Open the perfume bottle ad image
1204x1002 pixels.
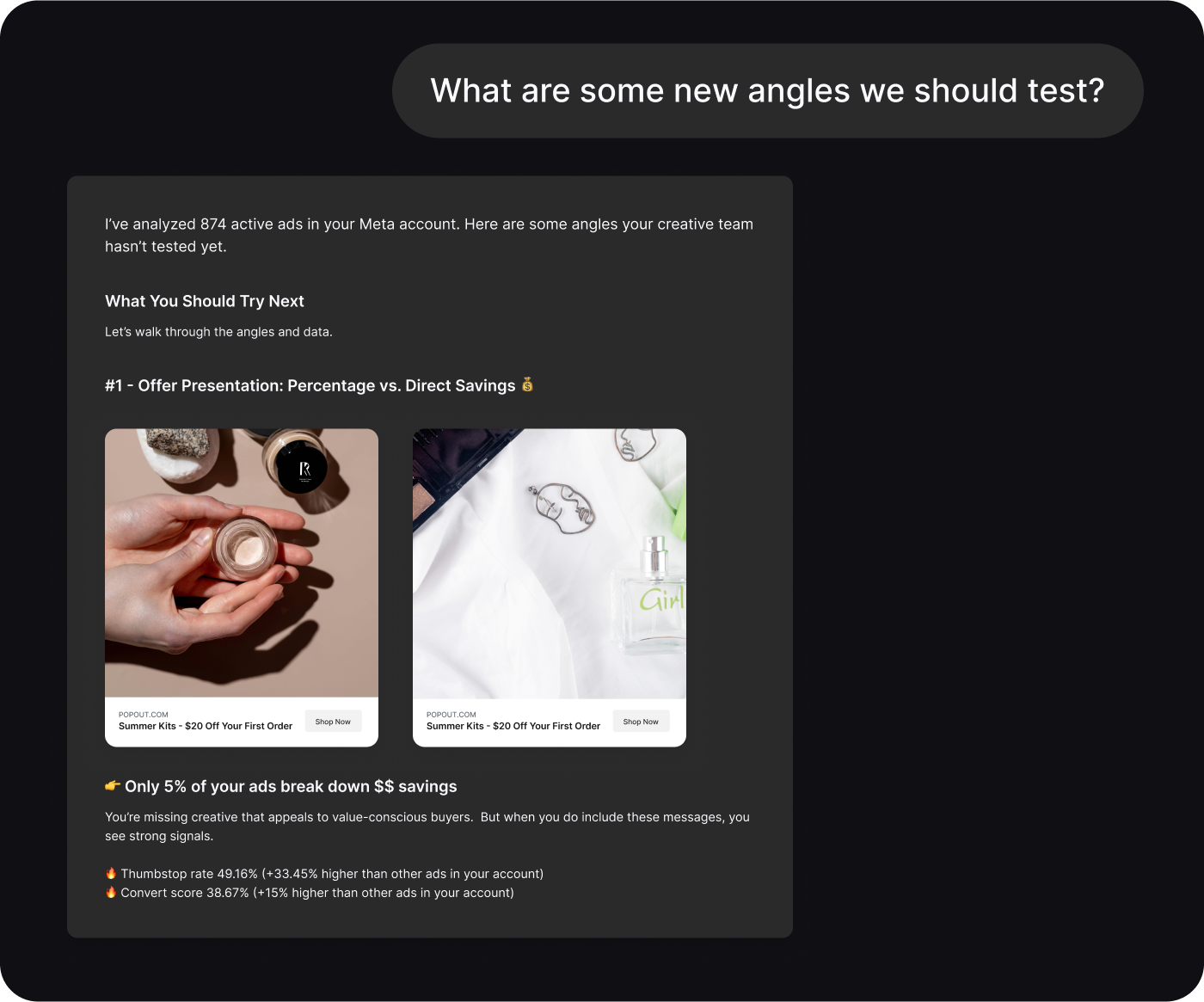550,563
